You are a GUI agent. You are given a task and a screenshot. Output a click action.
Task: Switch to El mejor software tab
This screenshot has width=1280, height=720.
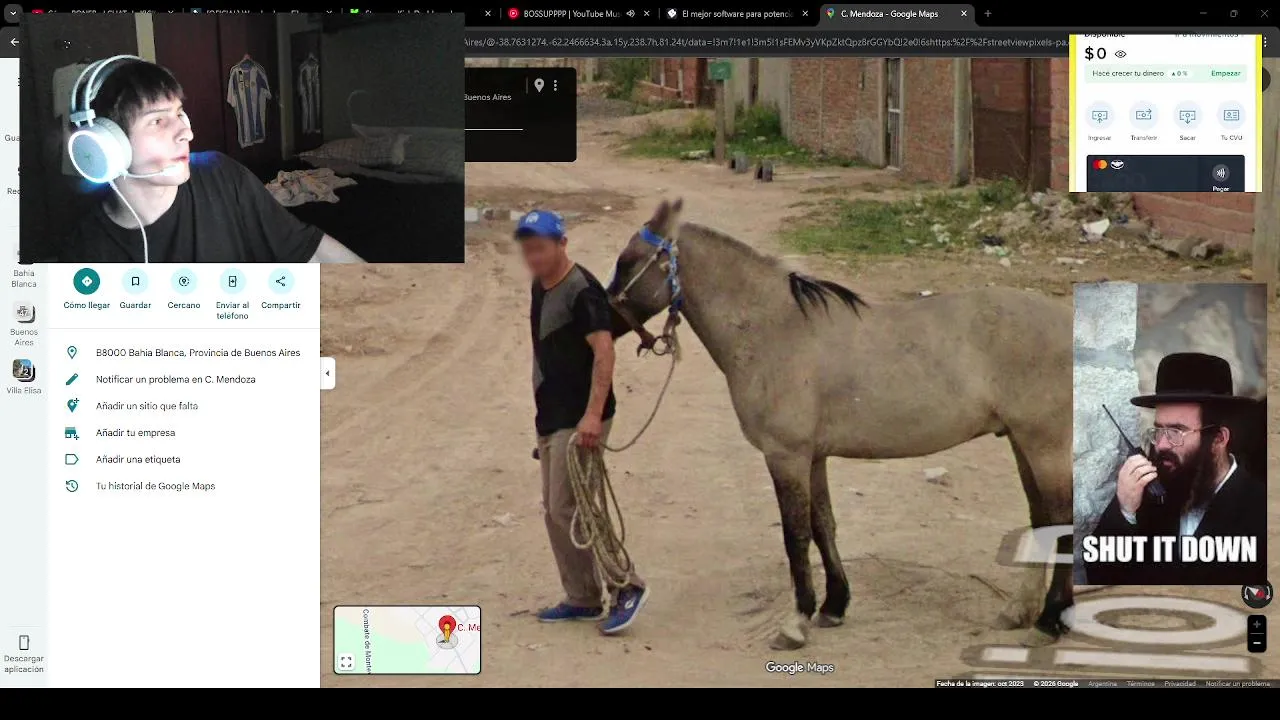click(x=738, y=14)
